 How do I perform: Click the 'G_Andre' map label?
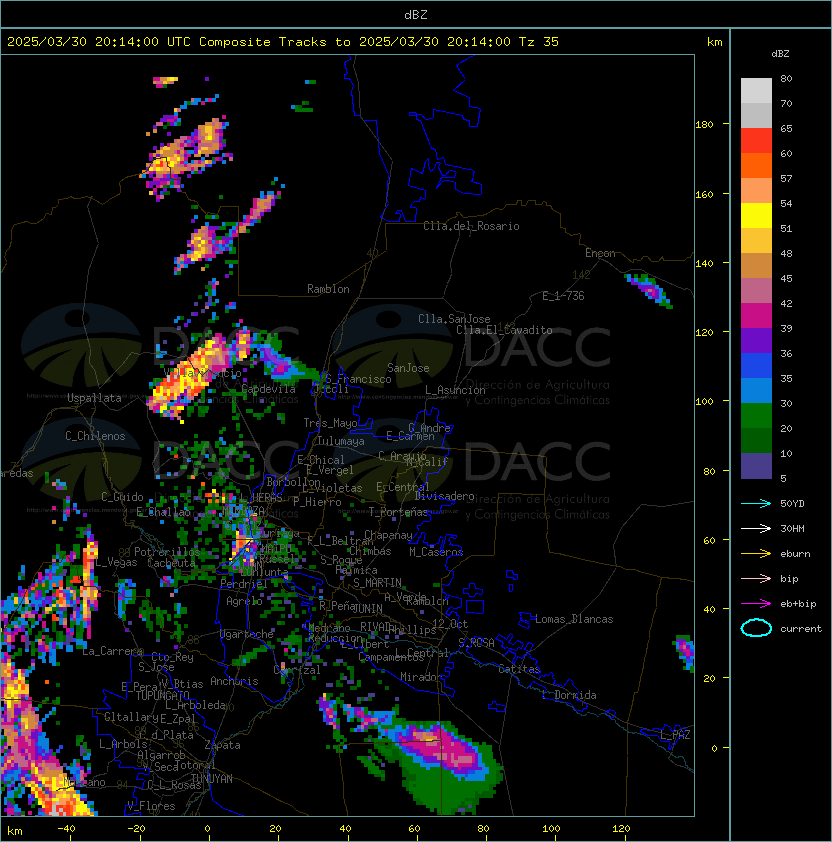(429, 428)
